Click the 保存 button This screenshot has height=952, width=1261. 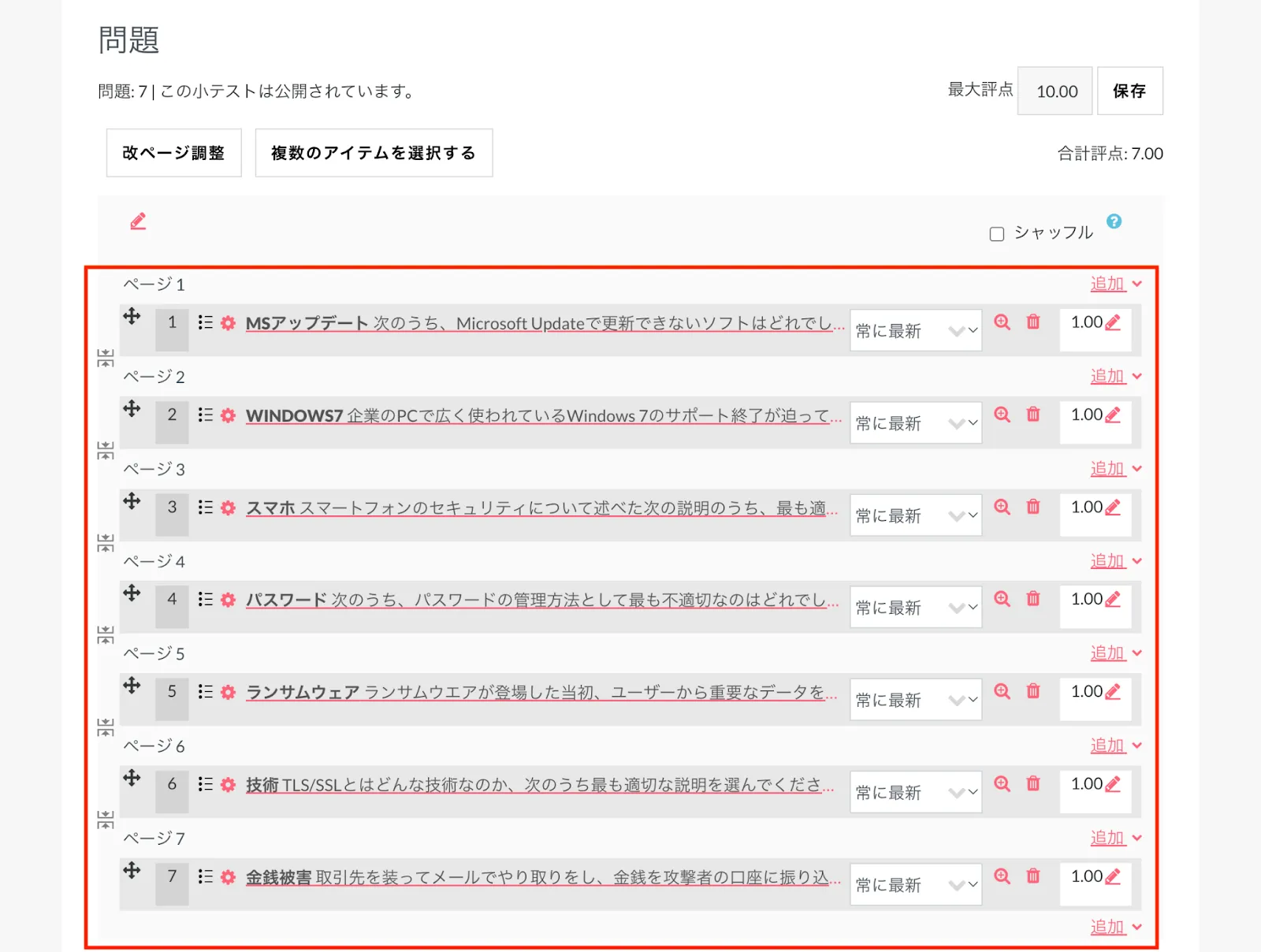[x=1129, y=91]
